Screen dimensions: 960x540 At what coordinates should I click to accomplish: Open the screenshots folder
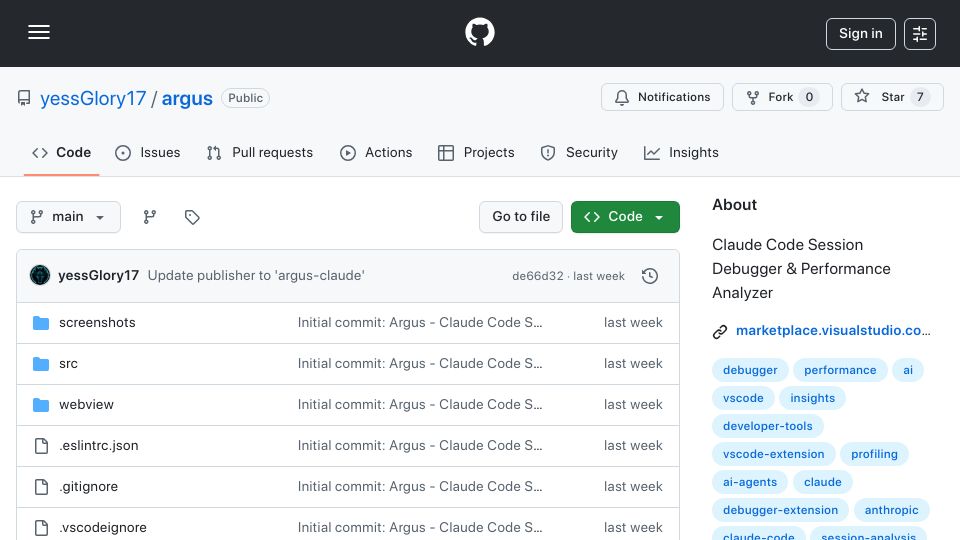coord(97,323)
